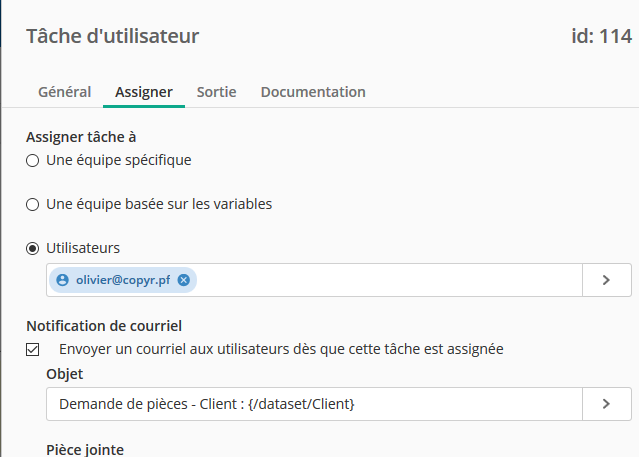Expand the Utilisateurs field chevron

[x=606, y=280]
